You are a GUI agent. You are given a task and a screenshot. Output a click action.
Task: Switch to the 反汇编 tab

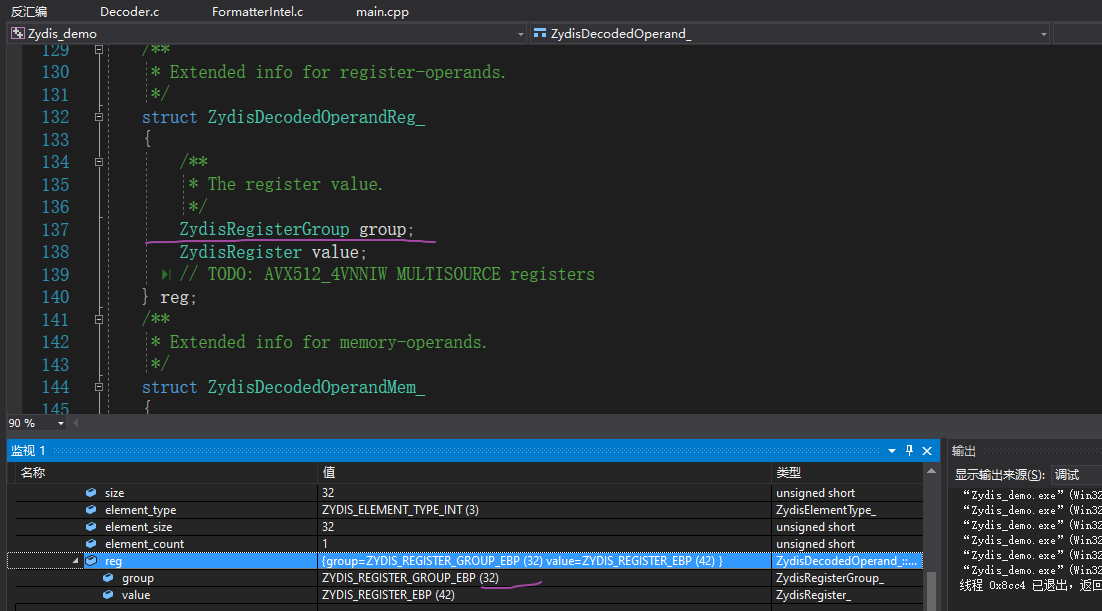point(29,11)
